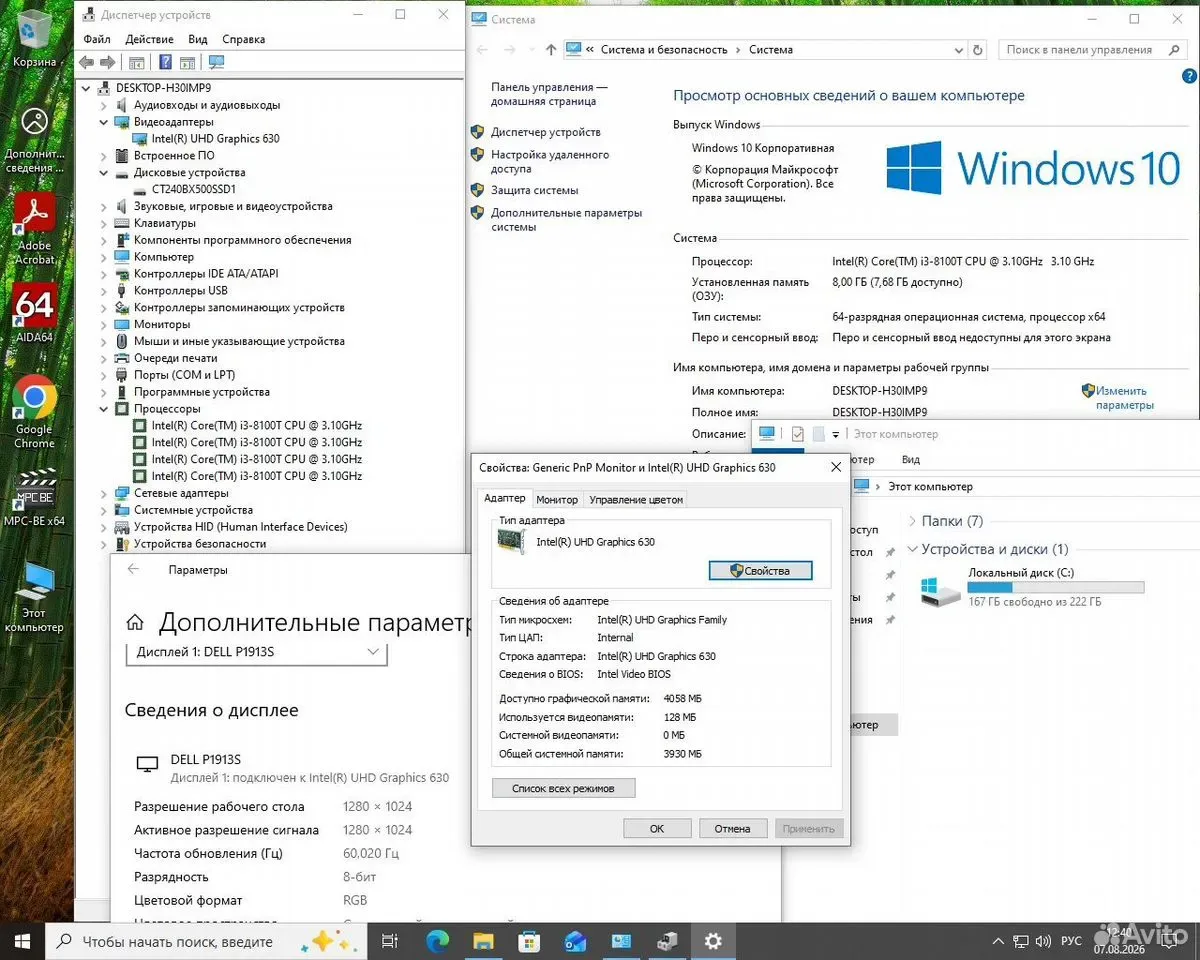
Task: Open the Справка menu in Device Manager
Action: (x=244, y=39)
